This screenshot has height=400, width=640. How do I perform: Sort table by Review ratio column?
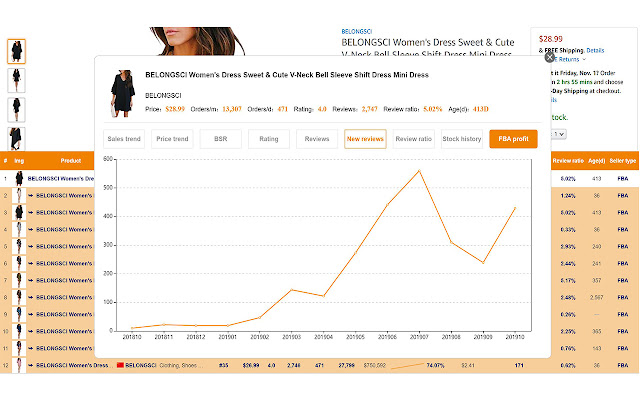point(568,161)
